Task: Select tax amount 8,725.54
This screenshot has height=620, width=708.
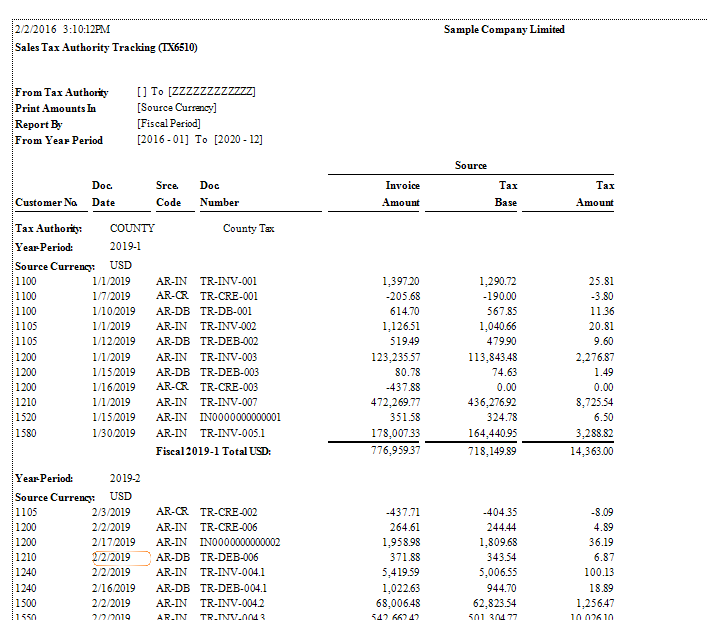Action: (x=595, y=402)
